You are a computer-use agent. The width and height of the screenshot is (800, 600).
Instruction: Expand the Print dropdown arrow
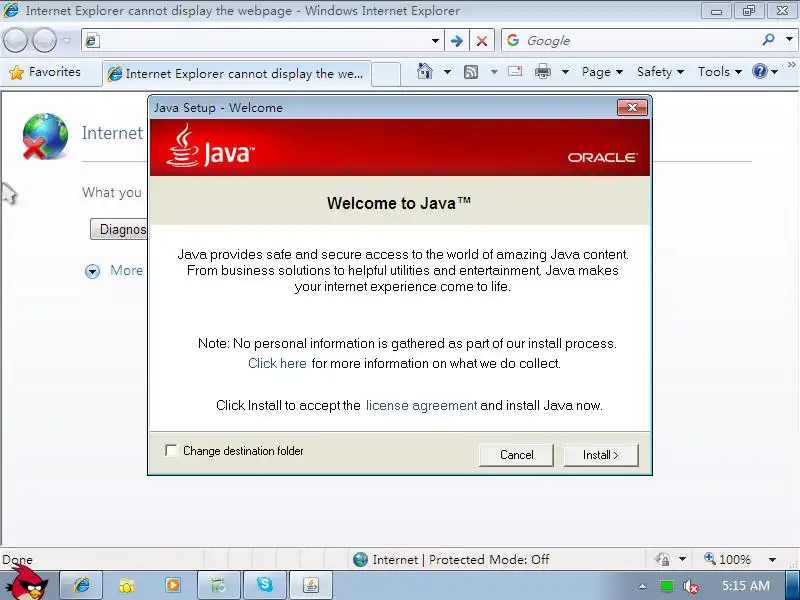565,72
